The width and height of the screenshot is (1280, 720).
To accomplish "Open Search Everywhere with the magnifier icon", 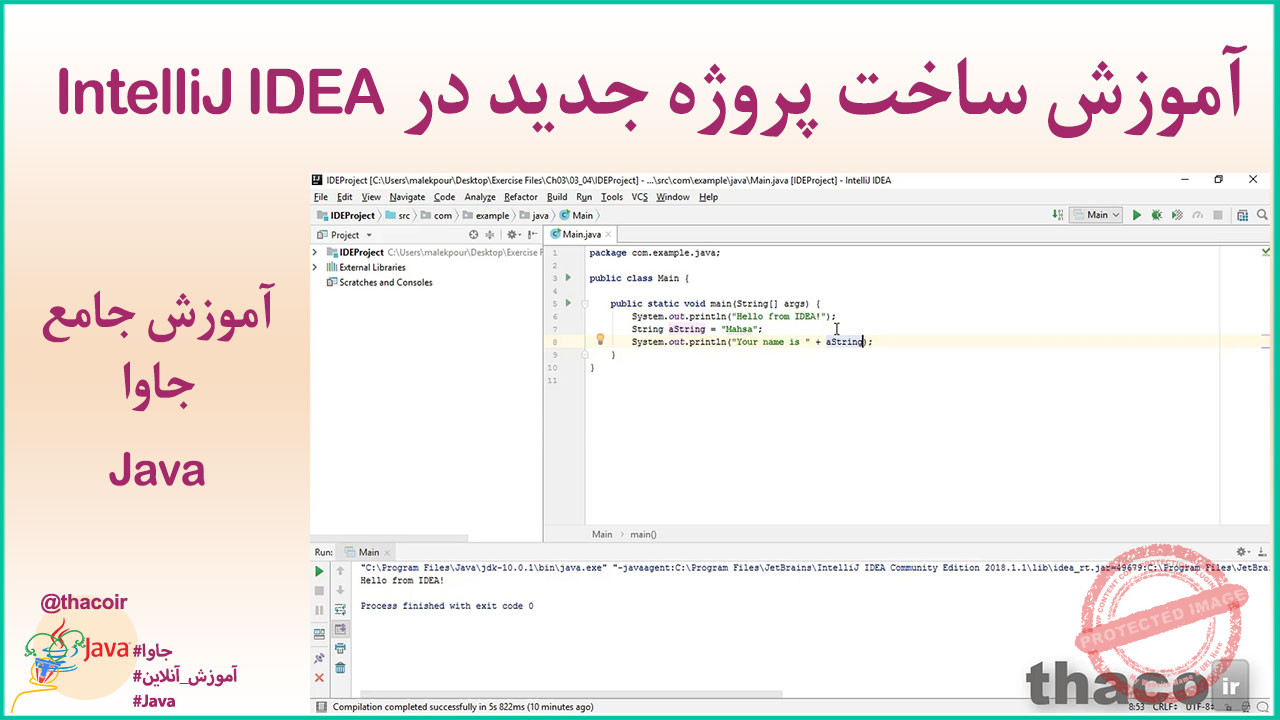I will click(x=1262, y=214).
